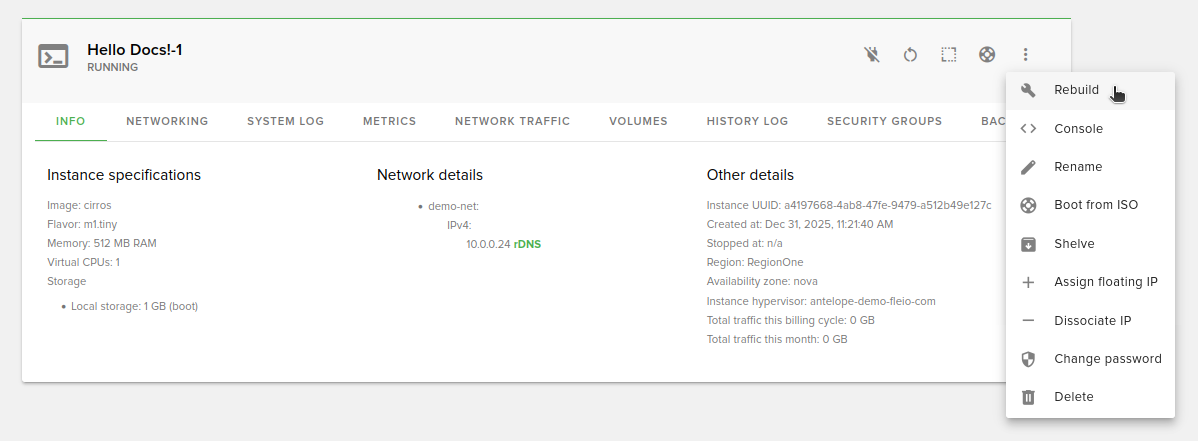Choose Rename in the actions menu
The height and width of the screenshot is (441, 1198).
1078,167
